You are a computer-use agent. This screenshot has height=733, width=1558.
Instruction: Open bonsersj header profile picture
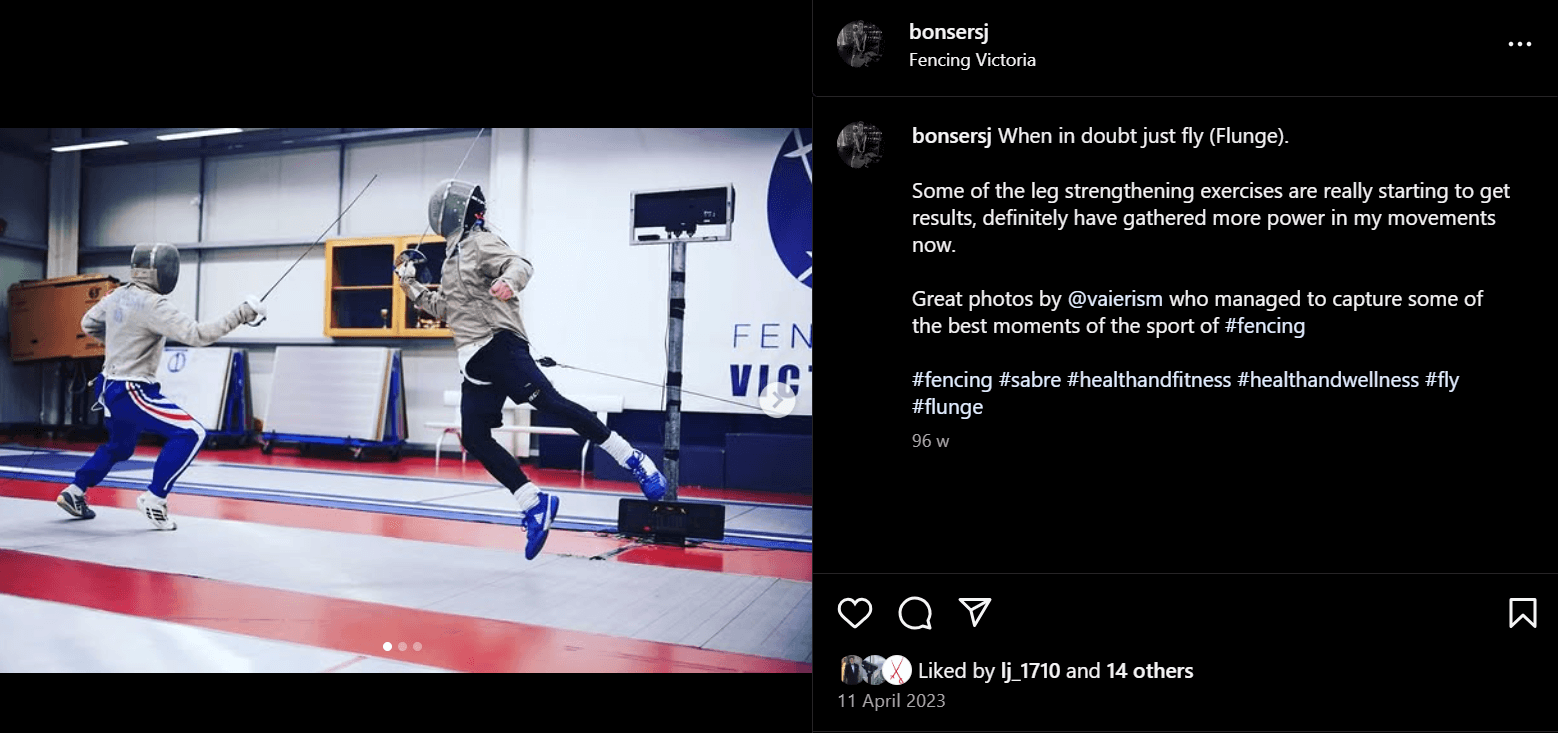click(x=860, y=44)
